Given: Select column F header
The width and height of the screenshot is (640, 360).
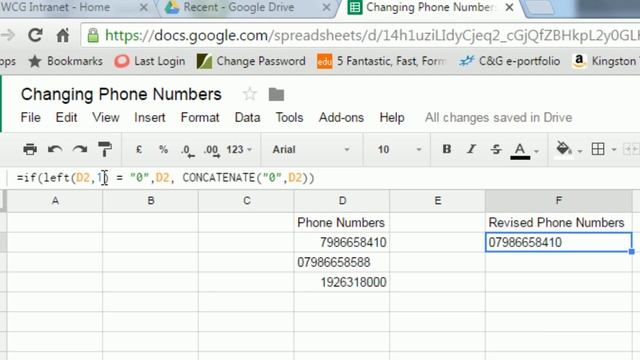Looking at the screenshot, I should 559,201.
